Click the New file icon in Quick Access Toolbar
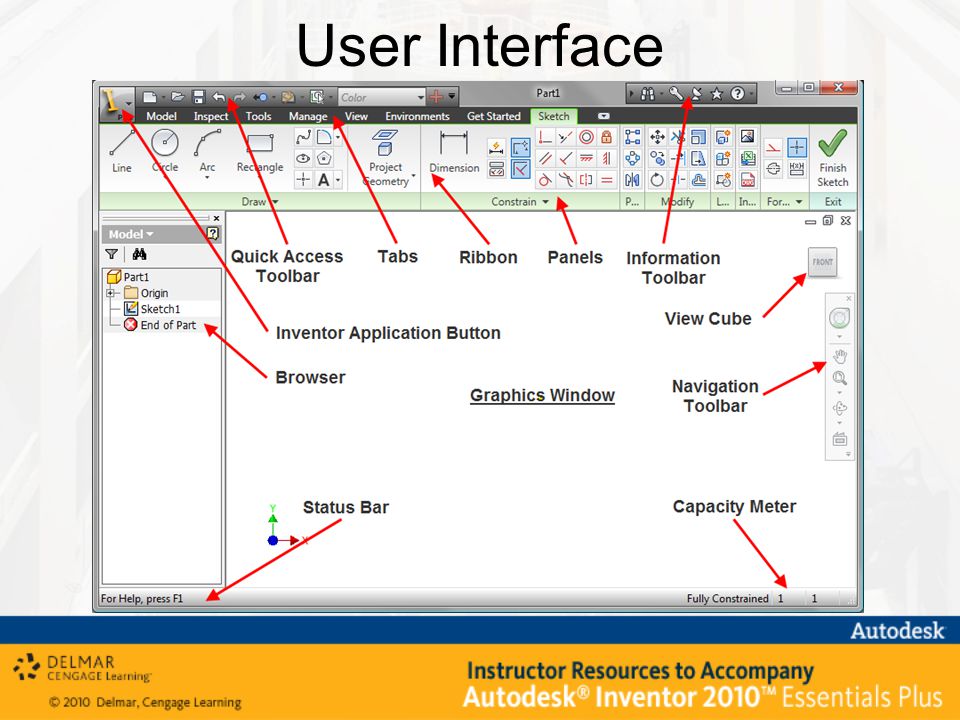This screenshot has height=720, width=960. (149, 97)
